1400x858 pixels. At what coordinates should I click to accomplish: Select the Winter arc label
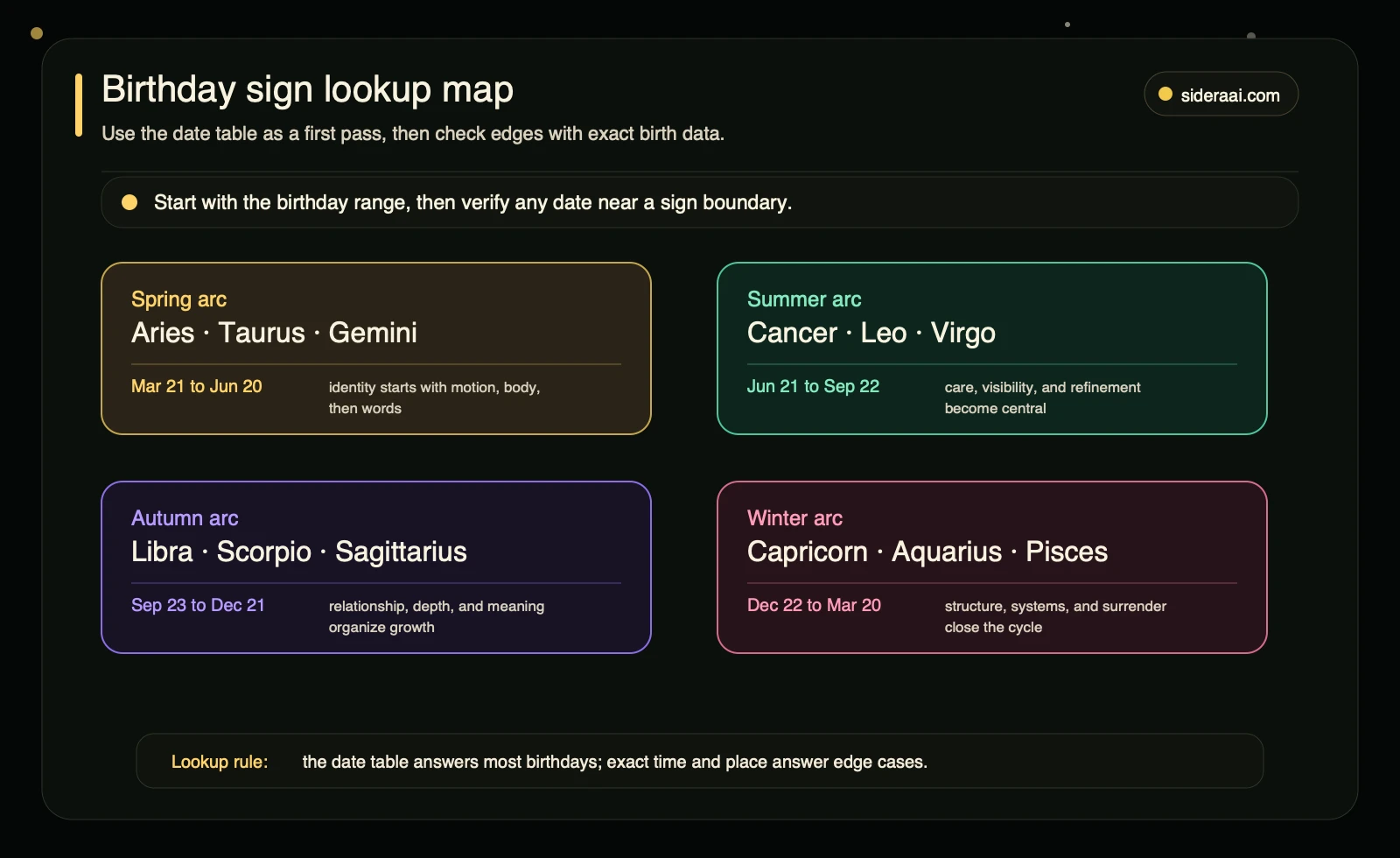click(794, 518)
